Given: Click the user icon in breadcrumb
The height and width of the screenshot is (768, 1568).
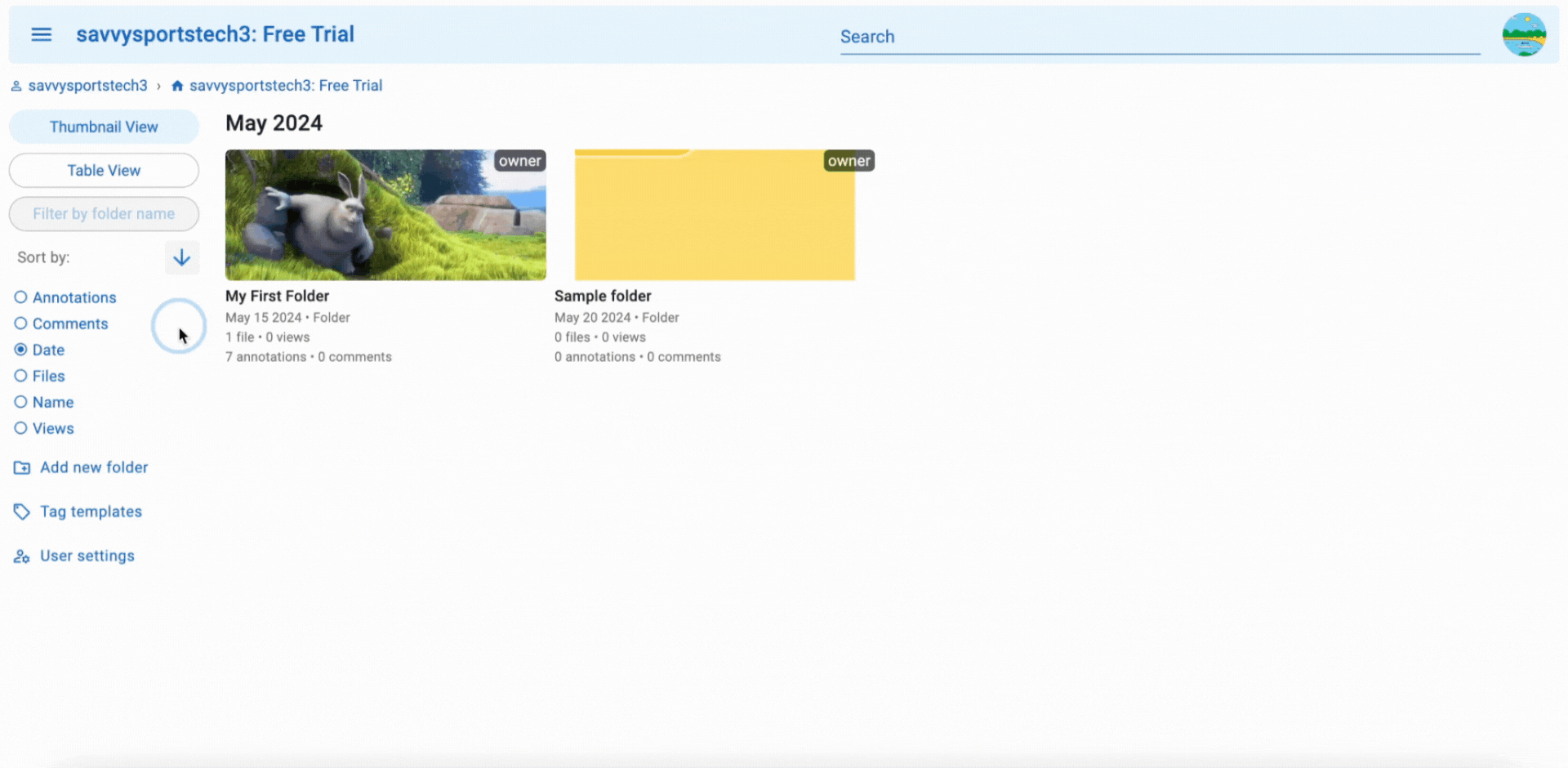Looking at the screenshot, I should coord(16,86).
